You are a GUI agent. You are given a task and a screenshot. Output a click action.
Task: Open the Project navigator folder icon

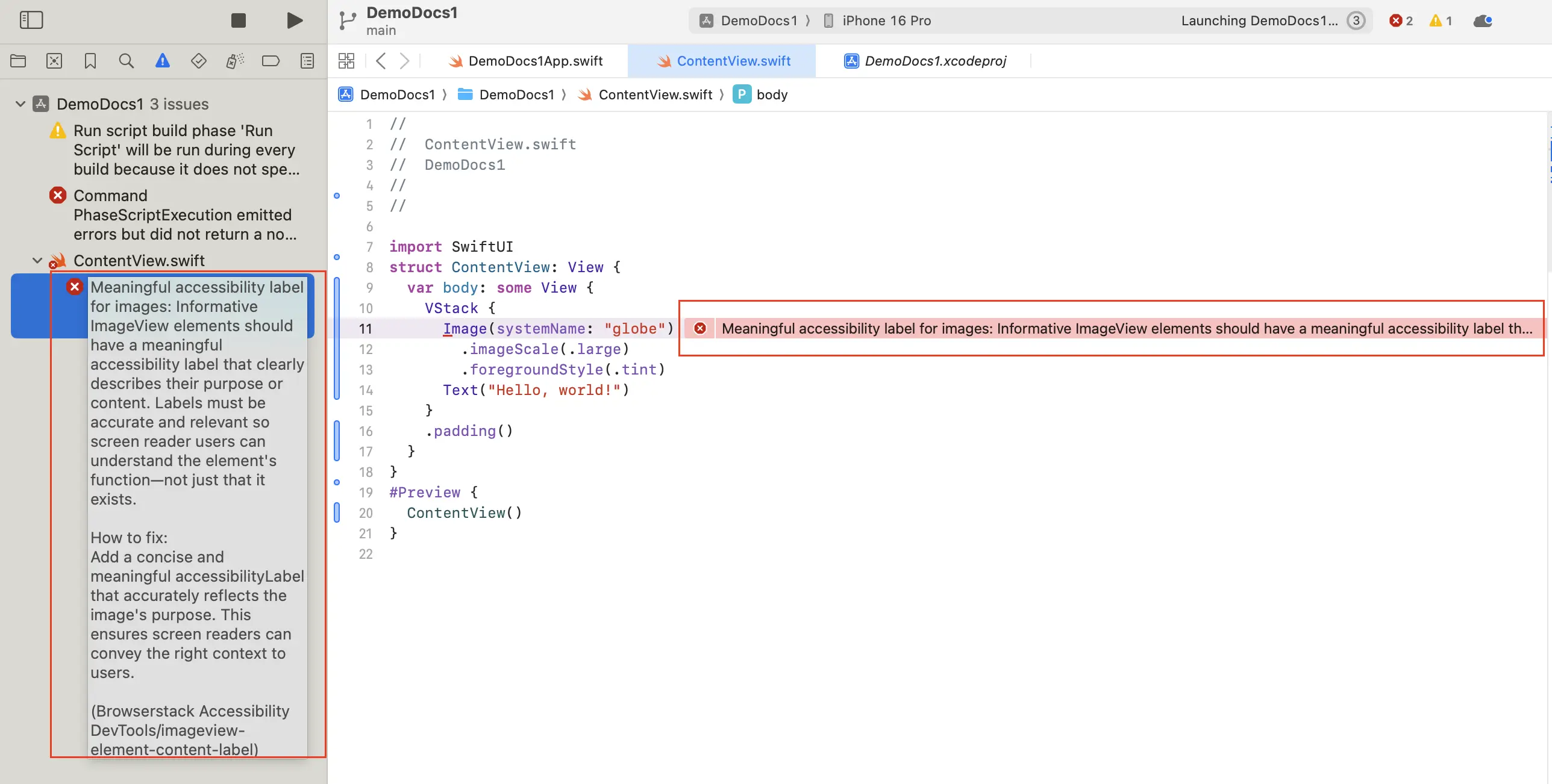[x=18, y=61]
